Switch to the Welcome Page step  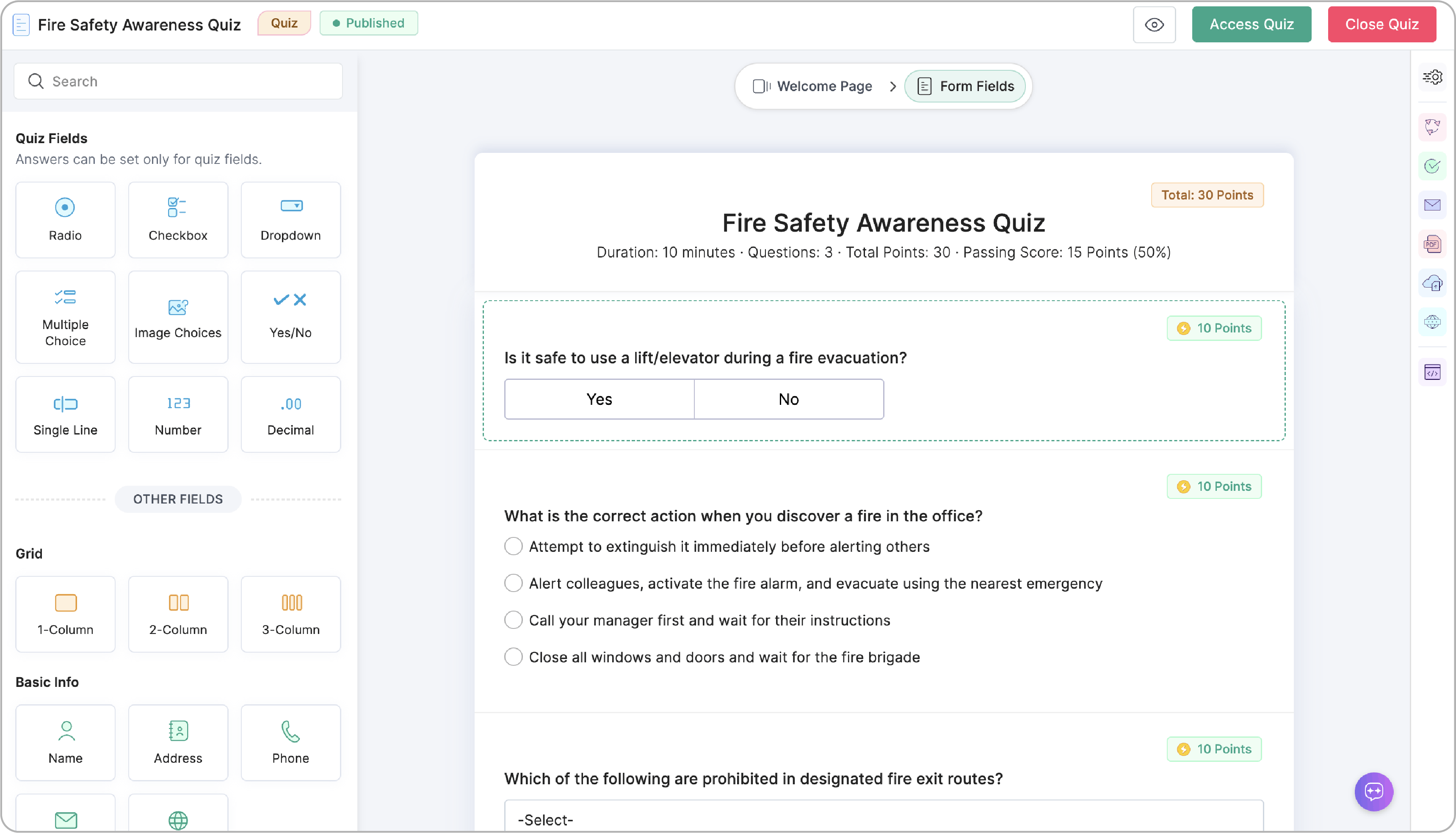click(x=812, y=86)
